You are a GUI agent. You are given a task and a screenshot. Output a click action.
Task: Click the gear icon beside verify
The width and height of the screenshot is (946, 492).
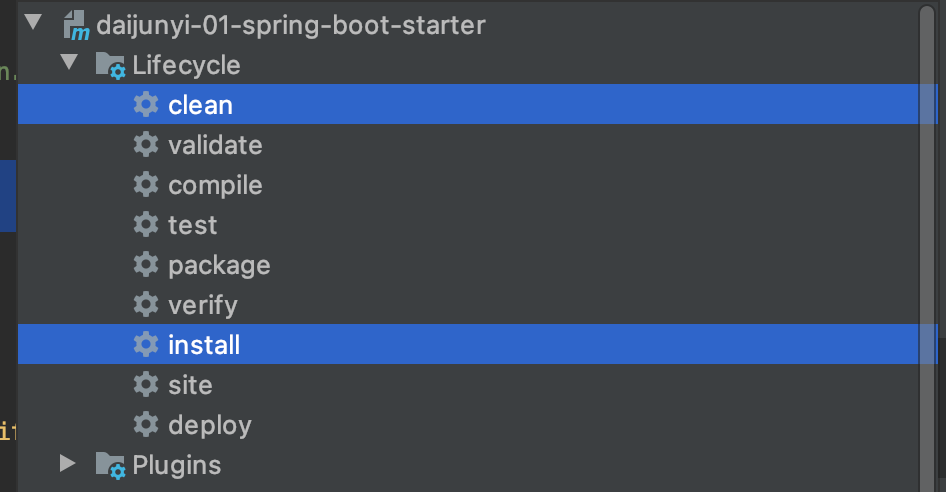[x=146, y=304]
